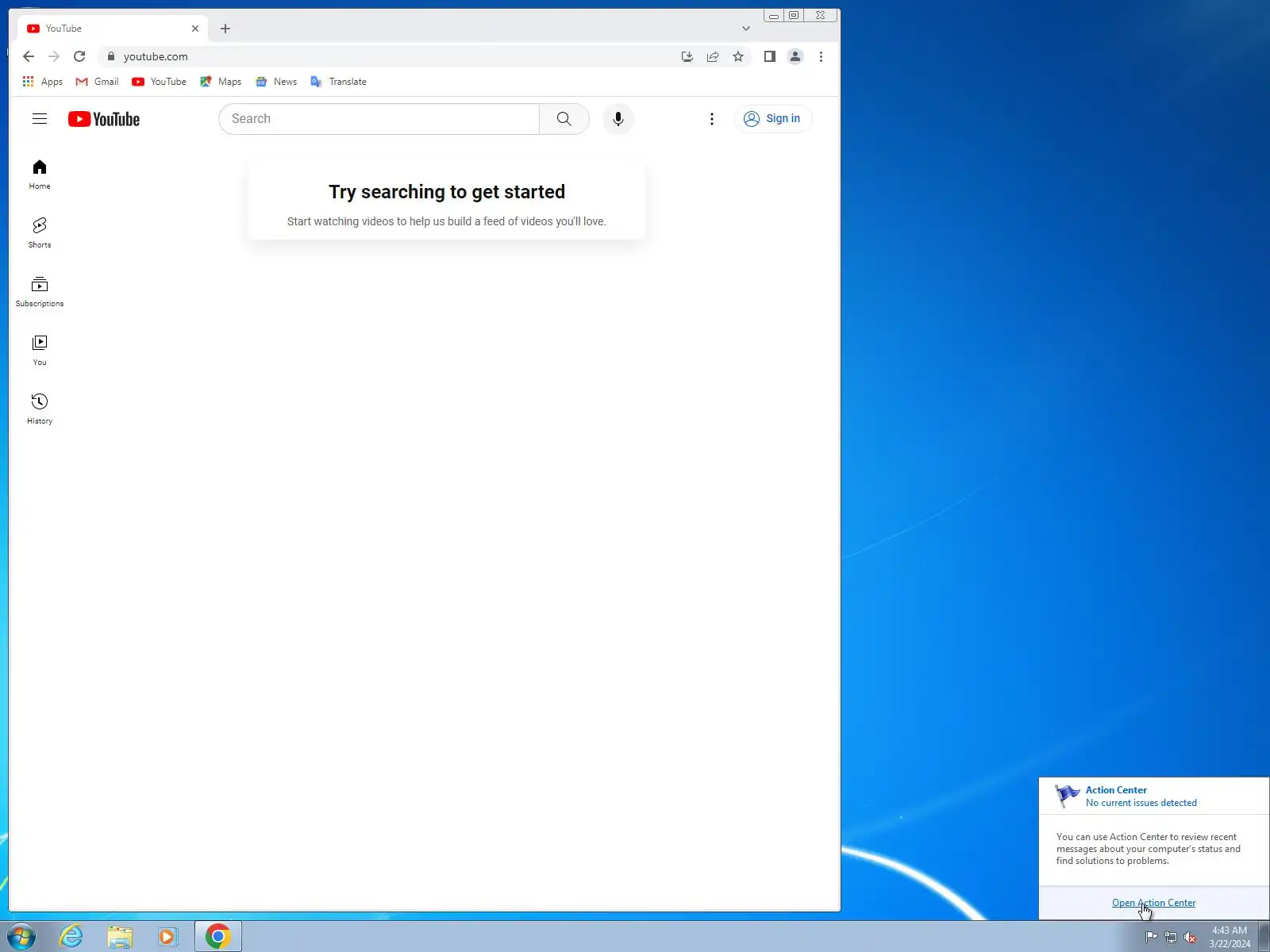Open the Gmail bookmark
Viewport: 1270px width, 952px height.
97,82
